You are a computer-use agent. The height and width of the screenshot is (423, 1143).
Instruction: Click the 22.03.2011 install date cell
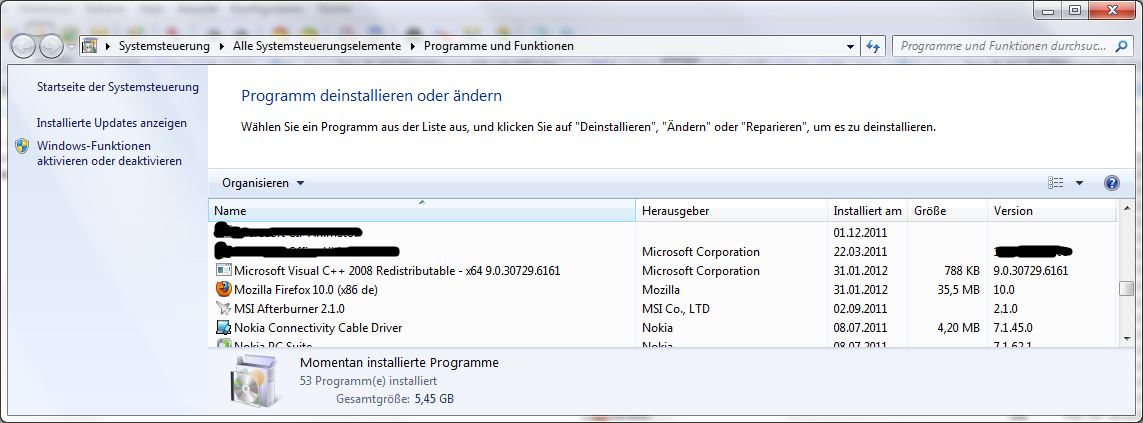click(860, 252)
